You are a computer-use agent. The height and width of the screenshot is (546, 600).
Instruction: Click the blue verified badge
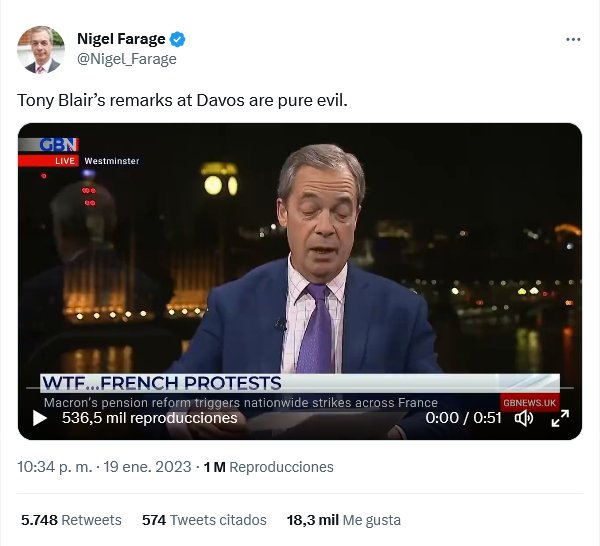coord(178,40)
